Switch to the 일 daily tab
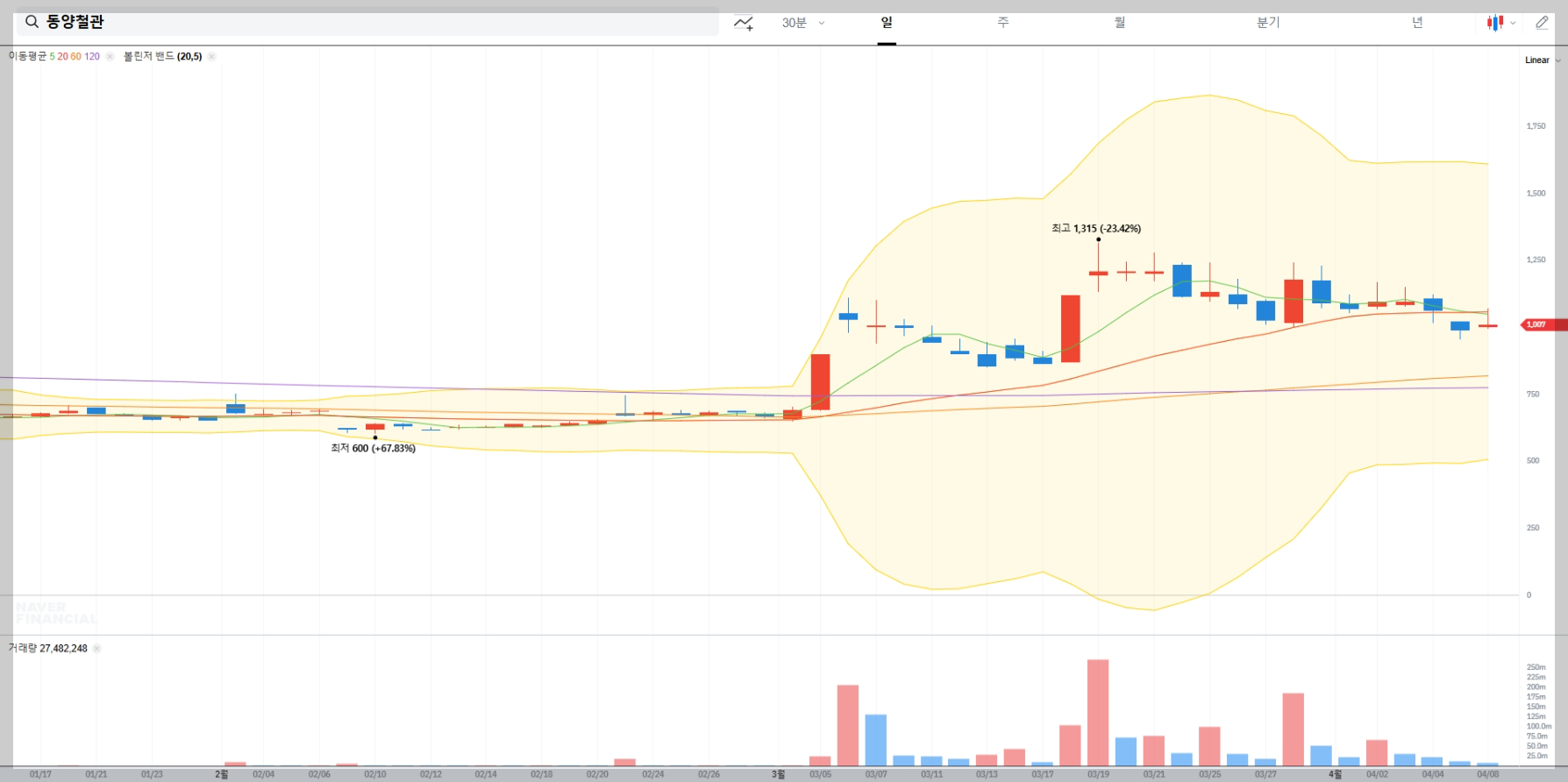1568x782 pixels. 887,23
